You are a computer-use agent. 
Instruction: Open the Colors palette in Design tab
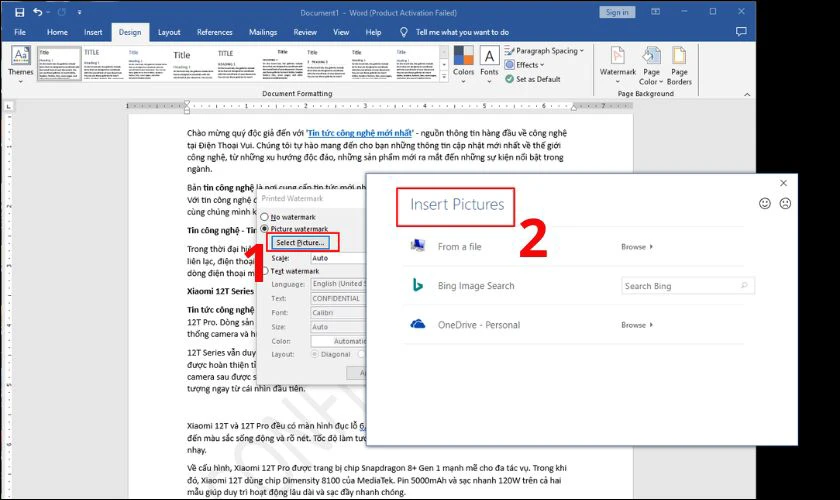click(x=463, y=64)
